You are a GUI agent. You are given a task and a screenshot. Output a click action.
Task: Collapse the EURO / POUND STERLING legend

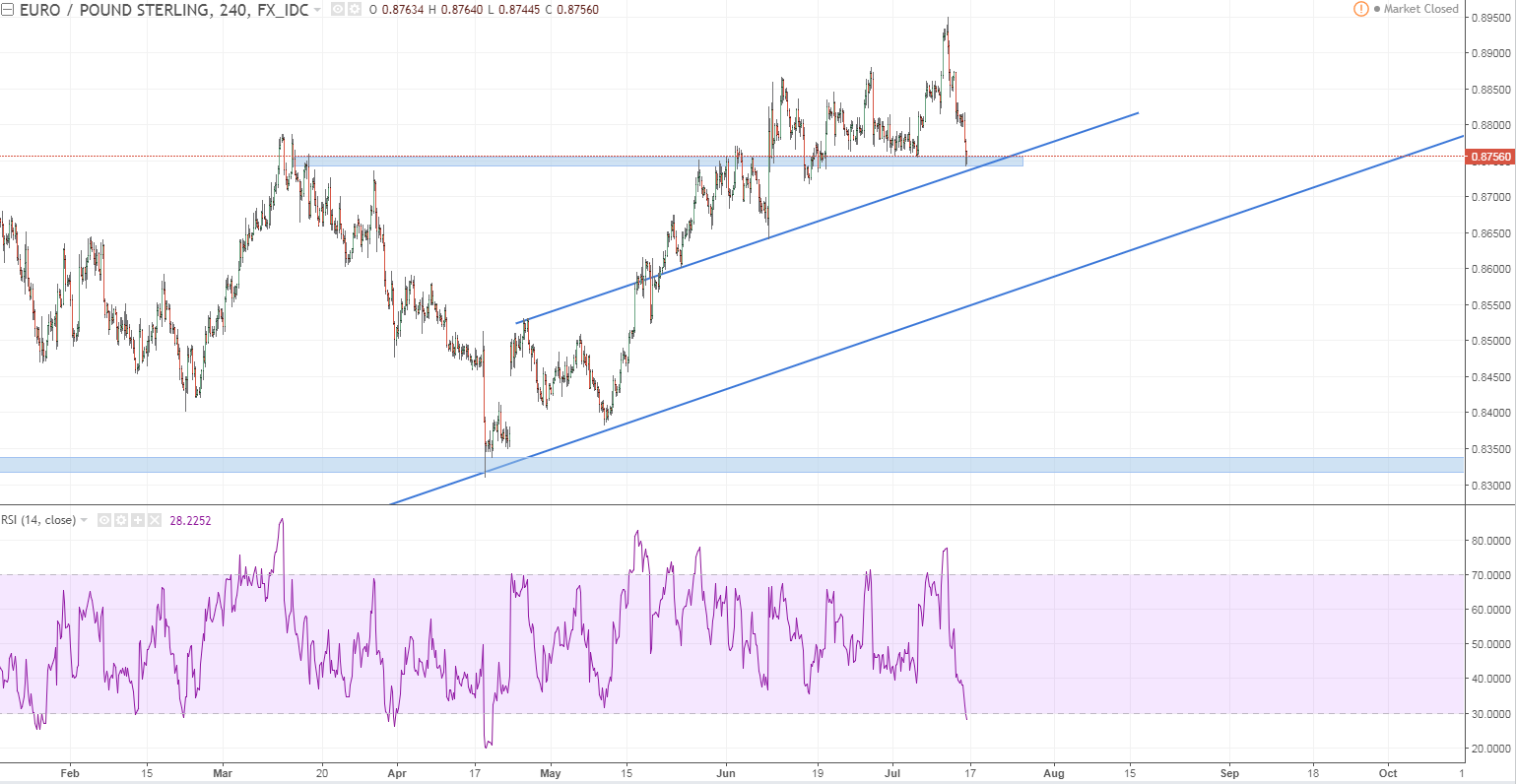tap(8, 10)
